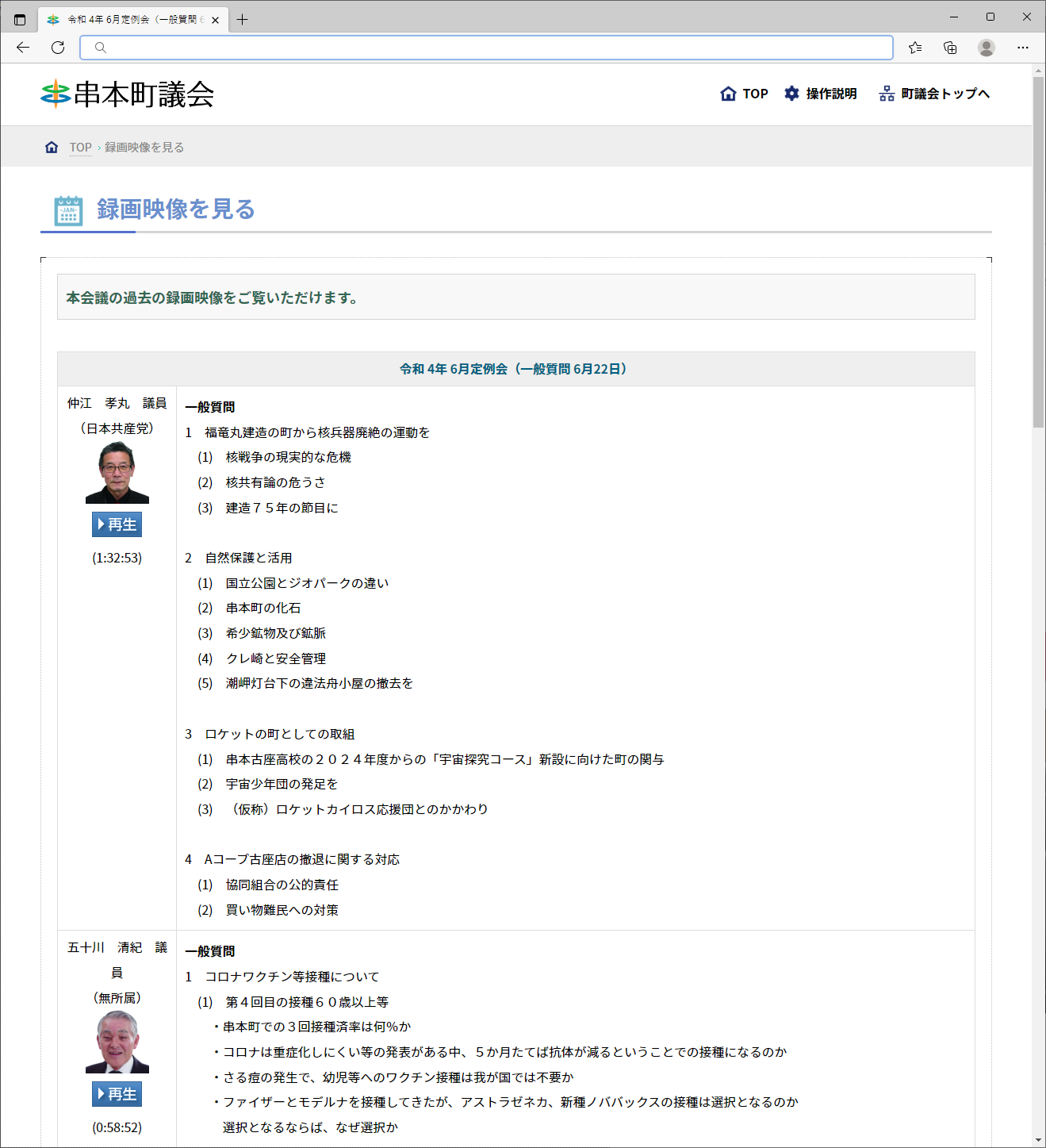Click the text 協同組合の公的責任
1046x1148 pixels.
pyautogui.click(x=282, y=885)
